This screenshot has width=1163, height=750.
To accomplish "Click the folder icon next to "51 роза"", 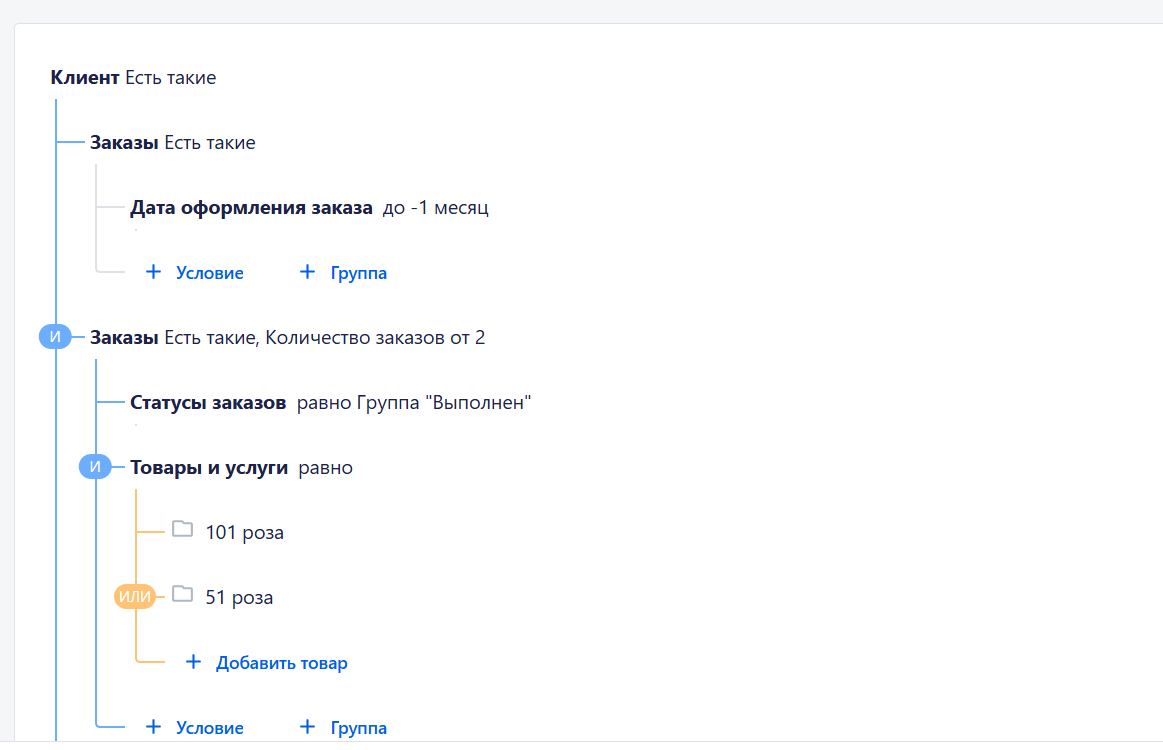I will pos(182,595).
